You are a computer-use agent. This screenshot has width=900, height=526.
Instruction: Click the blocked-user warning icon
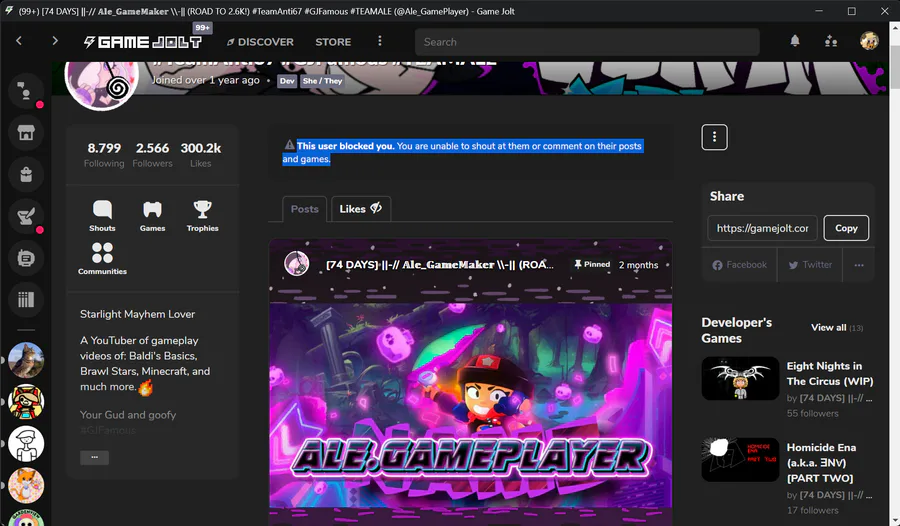pyautogui.click(x=289, y=145)
